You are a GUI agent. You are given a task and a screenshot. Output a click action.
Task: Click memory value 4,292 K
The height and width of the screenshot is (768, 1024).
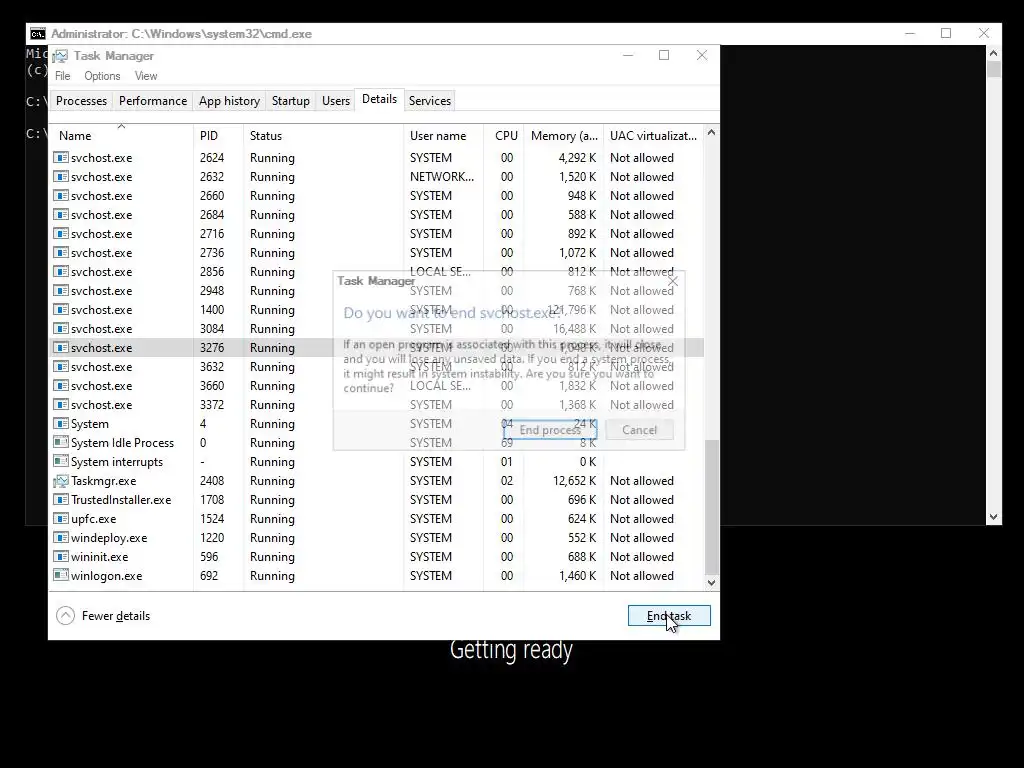point(577,157)
